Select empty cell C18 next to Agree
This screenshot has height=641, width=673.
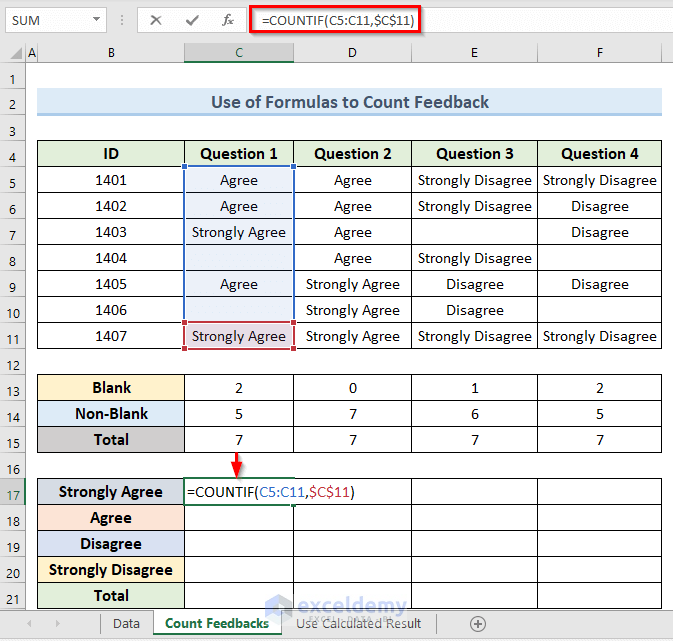coord(239,518)
